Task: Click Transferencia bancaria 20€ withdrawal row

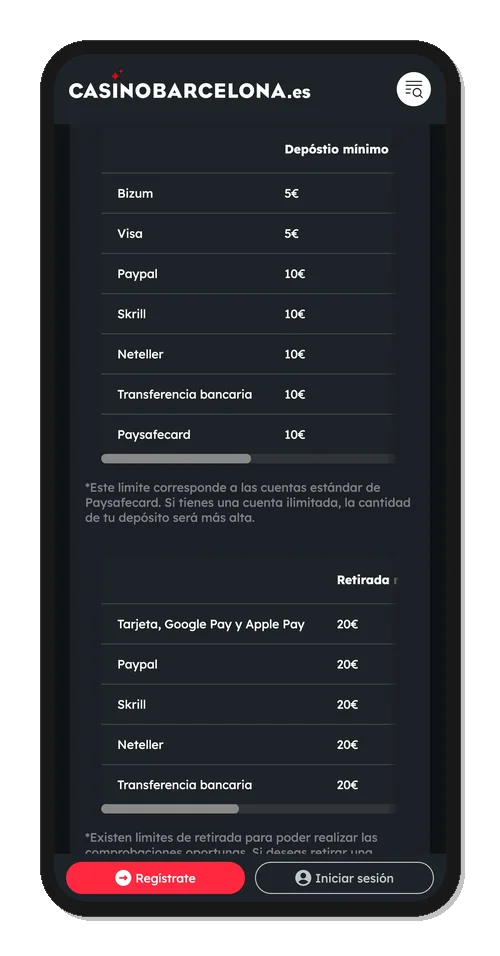Action: point(248,785)
